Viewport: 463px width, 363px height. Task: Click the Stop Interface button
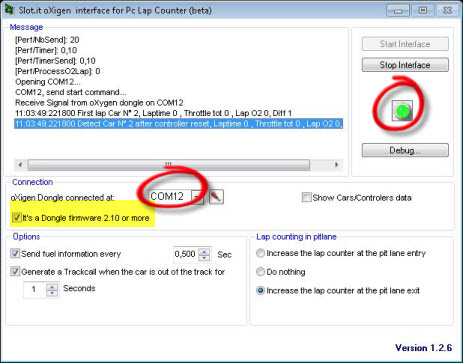coord(405,65)
